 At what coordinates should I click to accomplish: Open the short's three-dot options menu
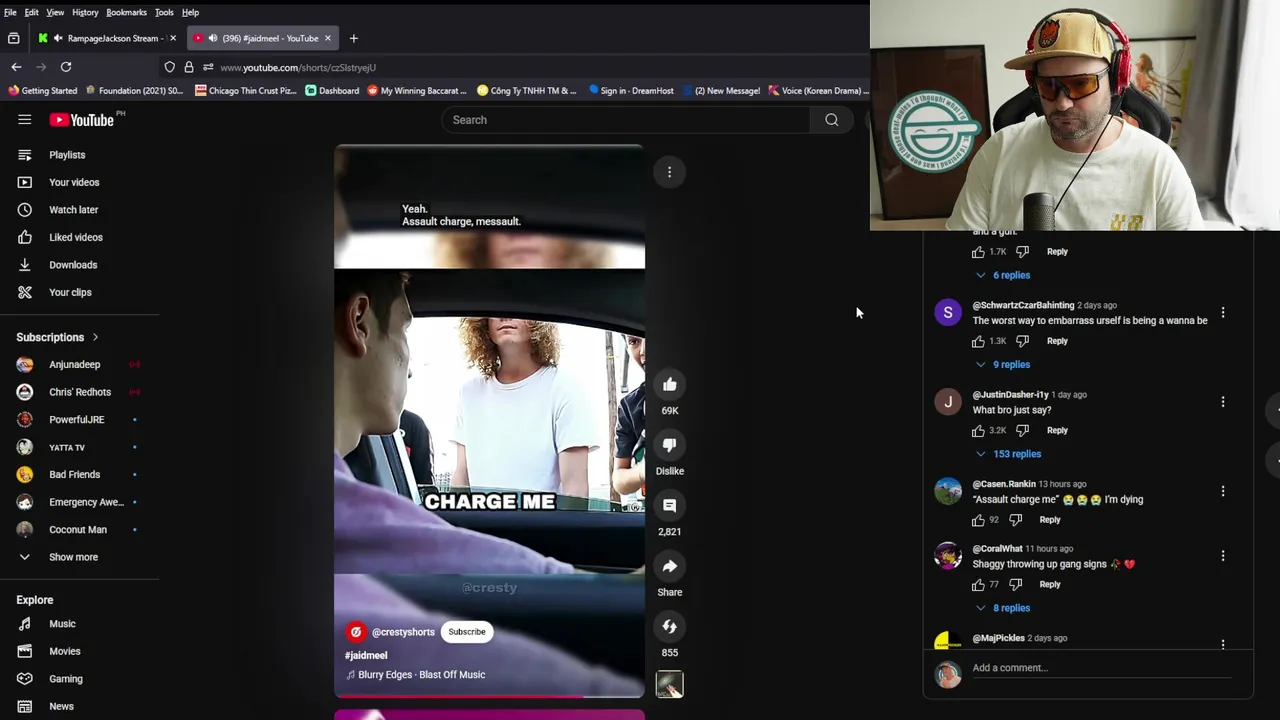click(670, 172)
